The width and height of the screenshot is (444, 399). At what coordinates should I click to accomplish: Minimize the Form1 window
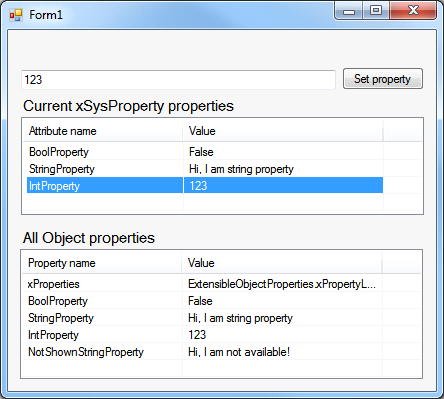click(x=349, y=11)
